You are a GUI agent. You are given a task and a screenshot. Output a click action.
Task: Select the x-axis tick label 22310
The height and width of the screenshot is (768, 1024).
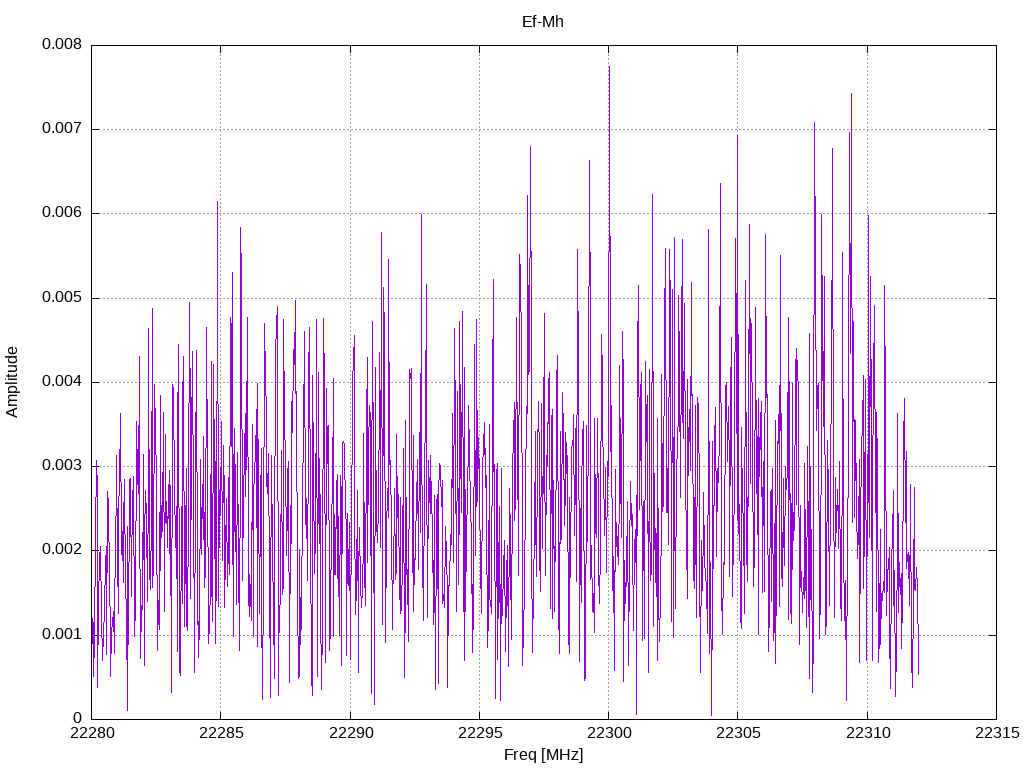click(x=868, y=733)
